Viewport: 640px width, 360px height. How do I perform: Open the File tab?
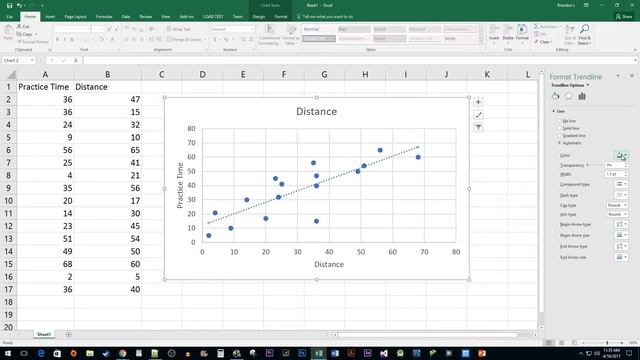pos(9,17)
